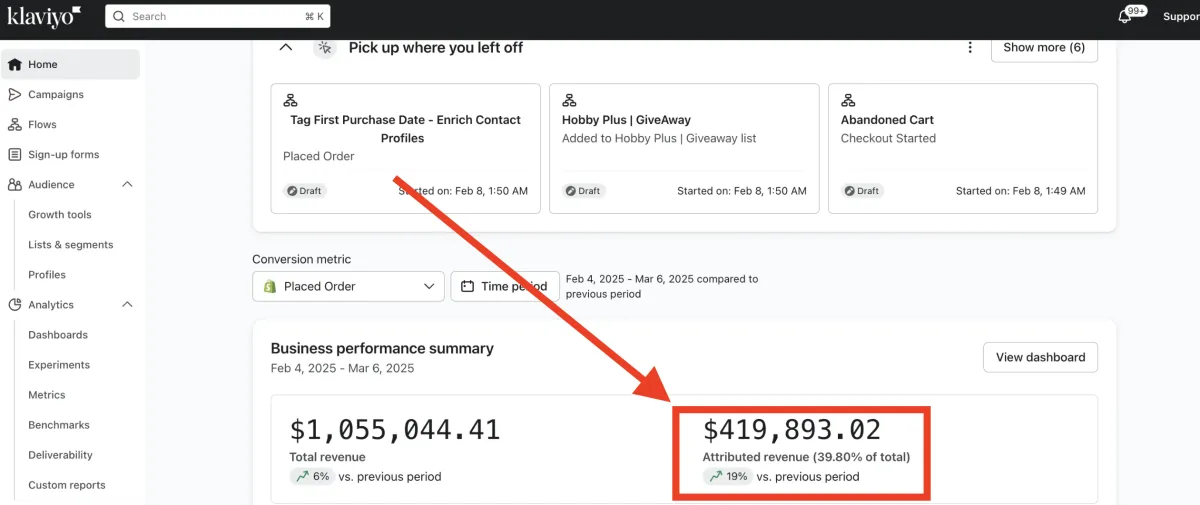This screenshot has height=505, width=1200.
Task: Open the Placed Order conversion metric dropdown
Action: (348, 287)
